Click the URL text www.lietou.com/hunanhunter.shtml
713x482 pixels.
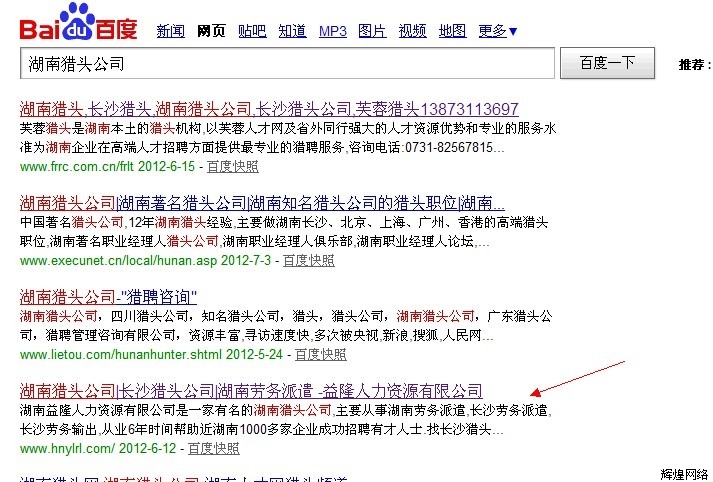[x=121, y=354]
